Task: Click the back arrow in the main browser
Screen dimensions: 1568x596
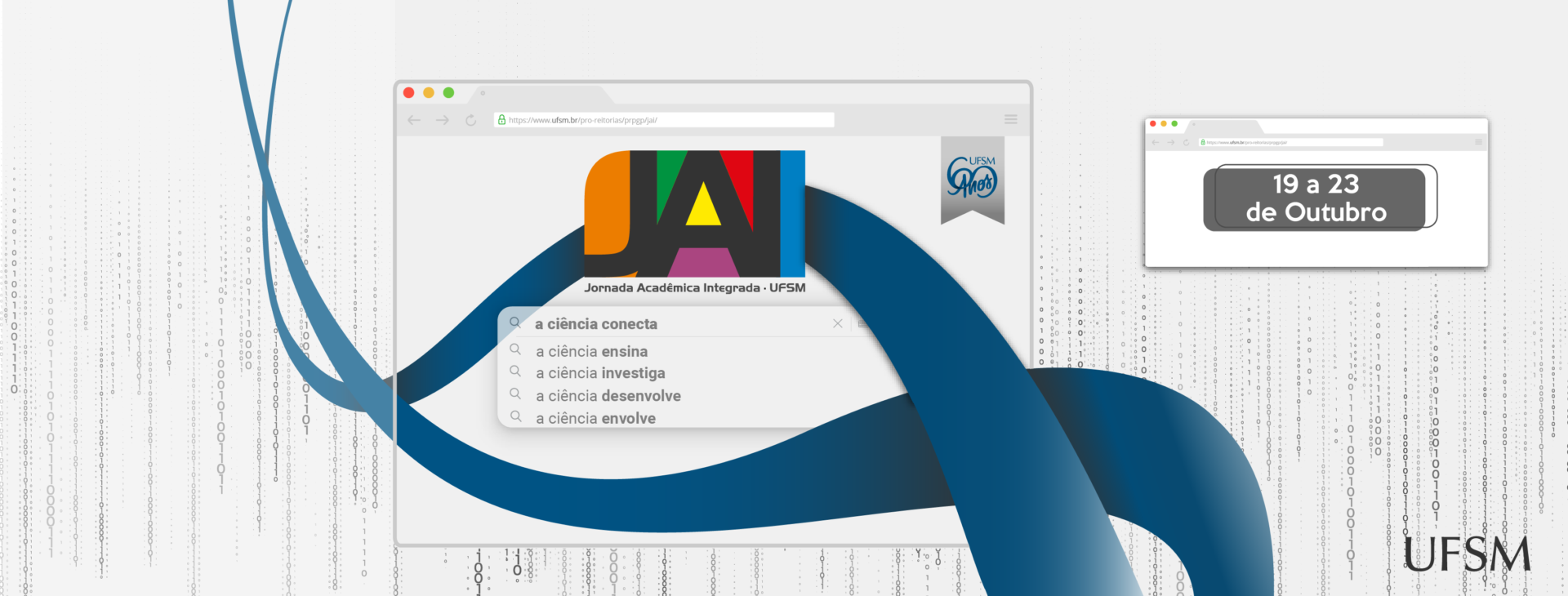Action: coord(414,120)
